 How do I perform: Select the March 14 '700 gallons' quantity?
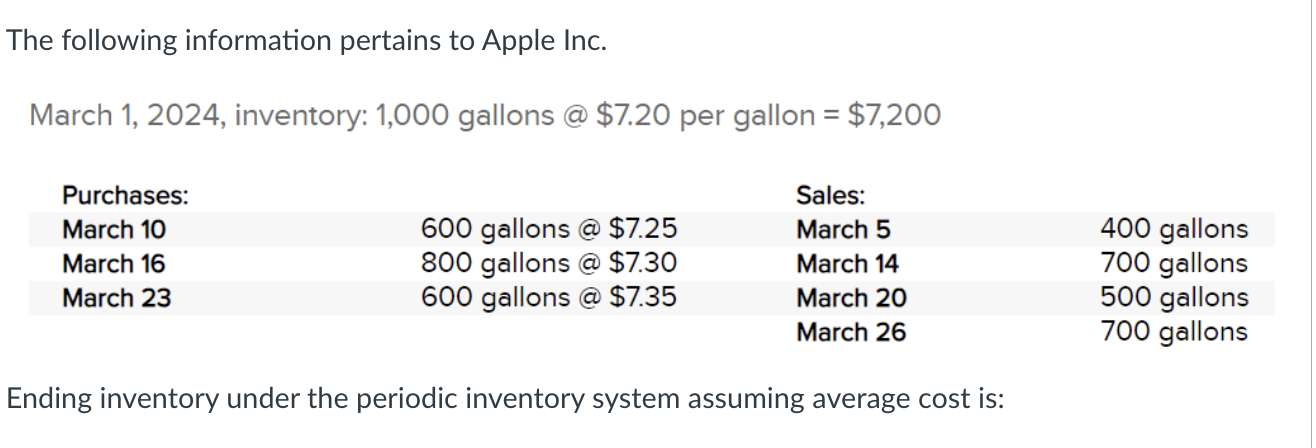1174,264
